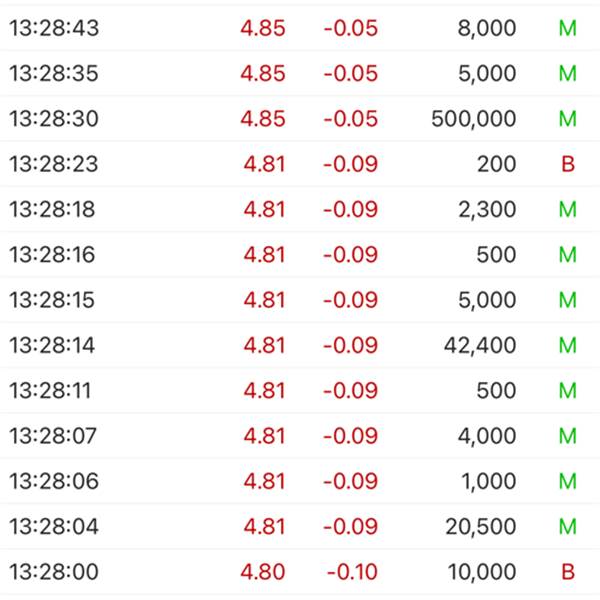Tap the green M marker at 13:28:07

pyautogui.click(x=567, y=436)
